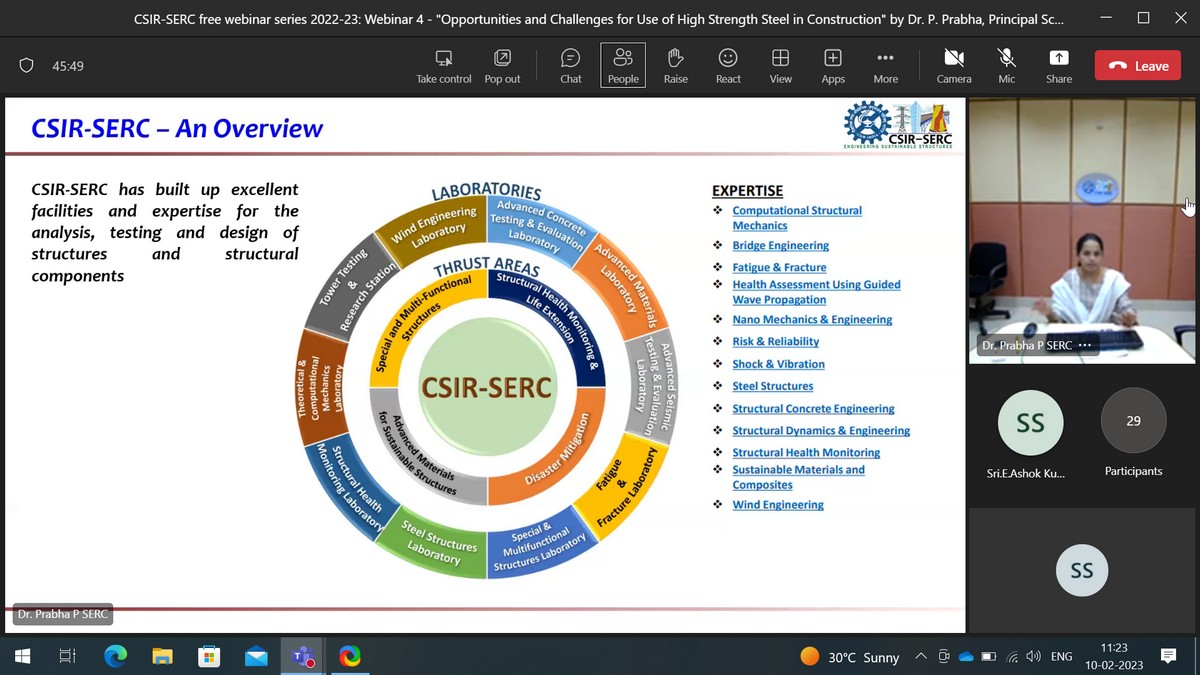
Task: Share your screen content
Action: click(x=1059, y=66)
